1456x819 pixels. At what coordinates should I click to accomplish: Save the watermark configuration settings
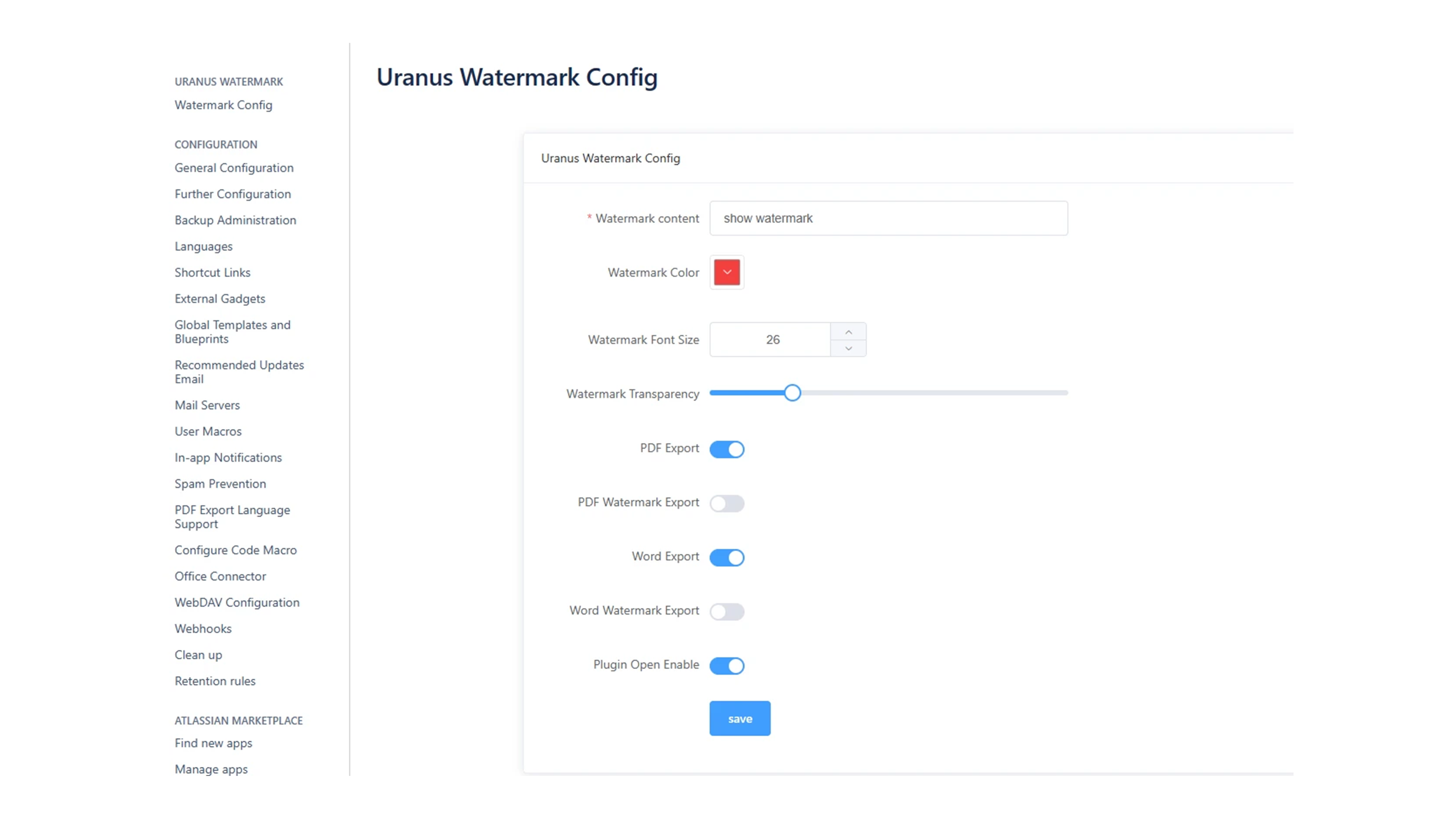pos(740,718)
